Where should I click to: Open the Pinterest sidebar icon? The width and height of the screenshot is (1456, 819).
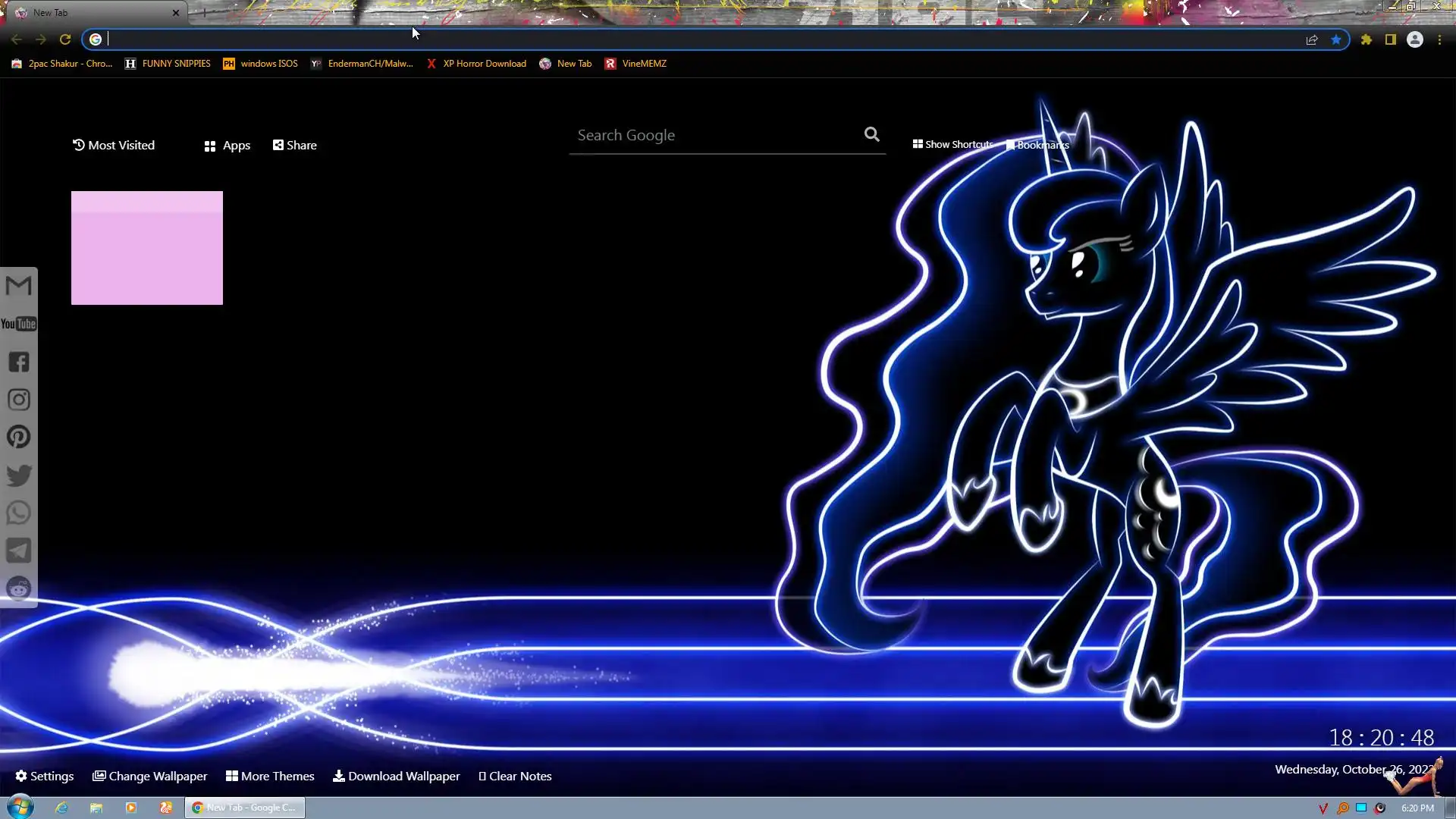[x=19, y=437]
